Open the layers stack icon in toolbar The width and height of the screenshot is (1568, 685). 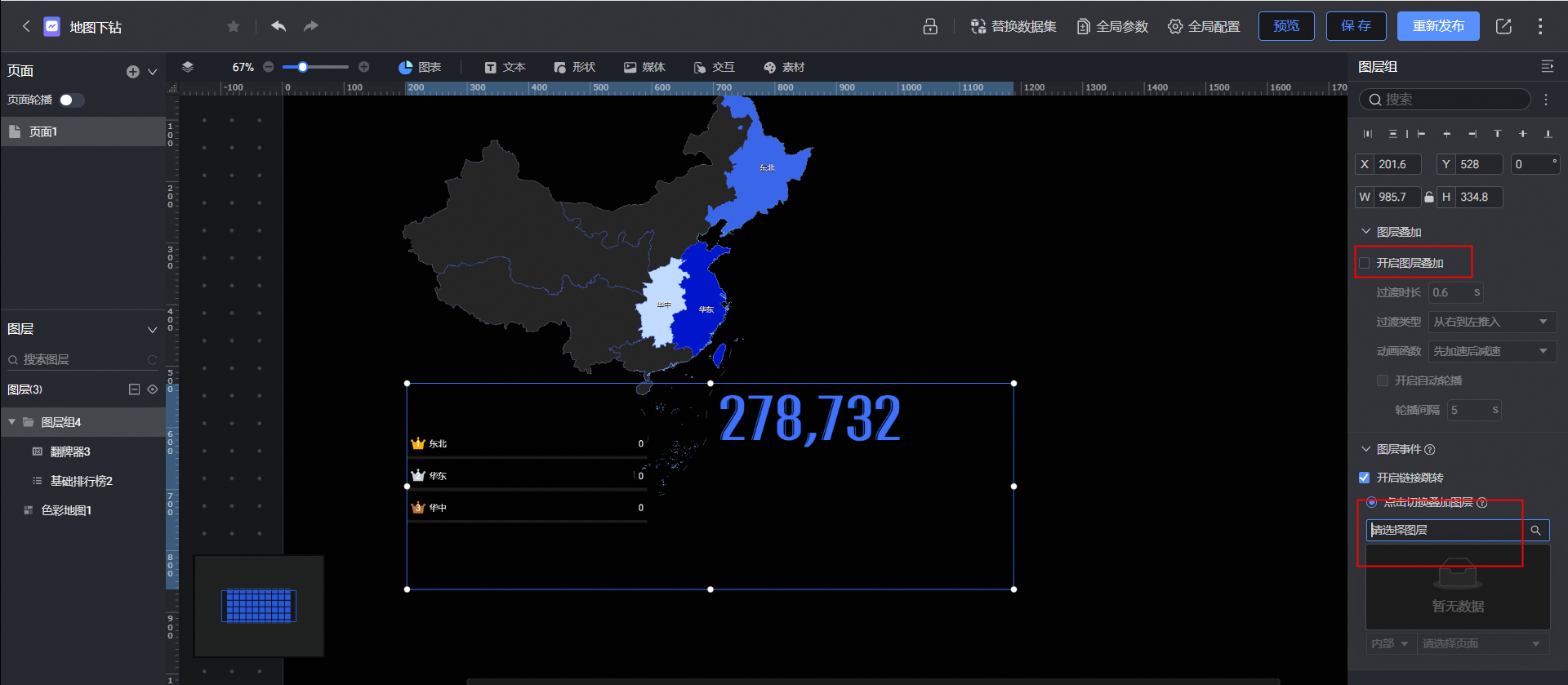pos(188,67)
